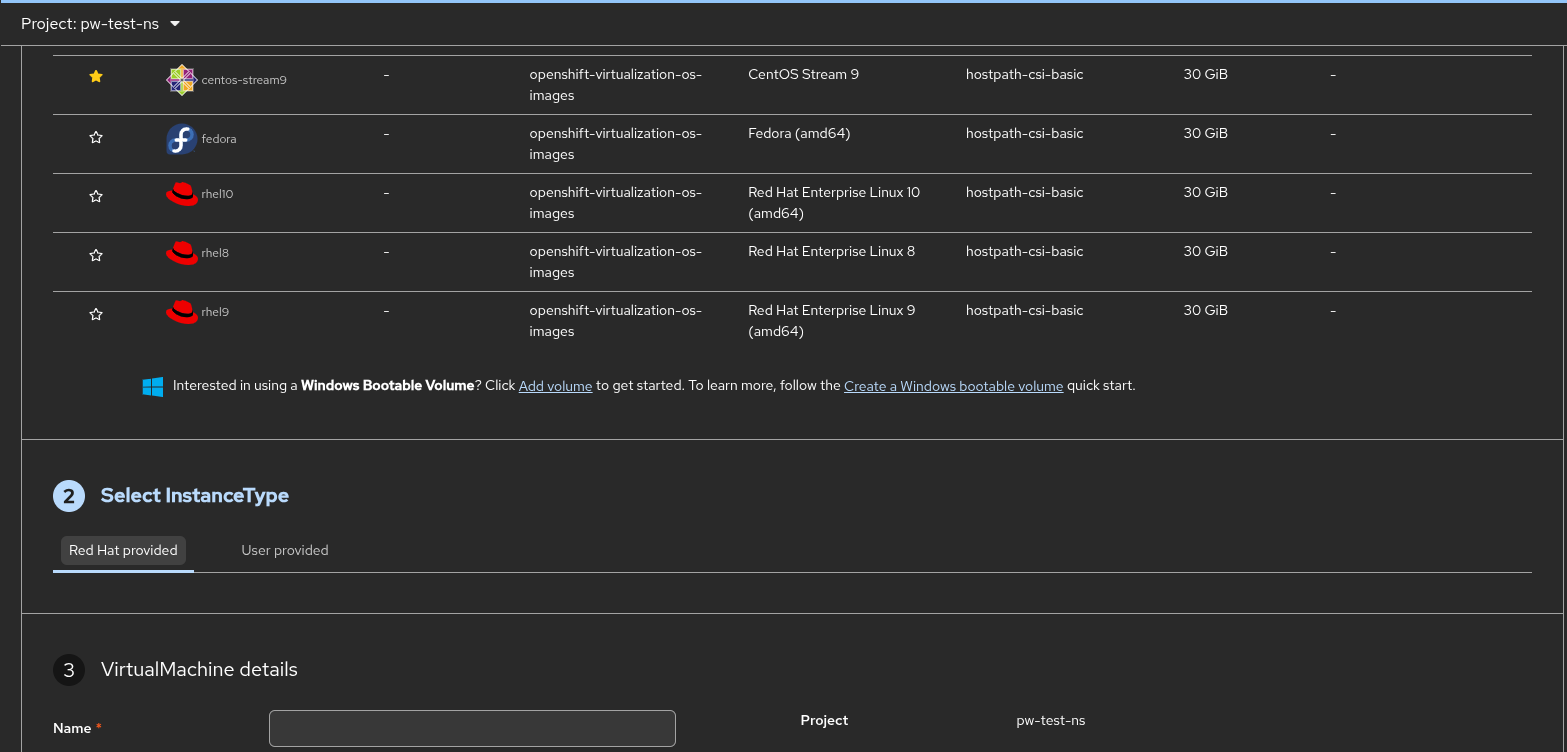Click the Windows logo icon
The image size is (1567, 752).
(153, 387)
